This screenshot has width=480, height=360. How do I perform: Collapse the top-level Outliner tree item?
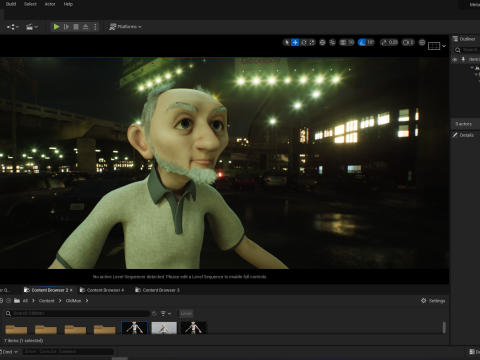click(x=472, y=68)
